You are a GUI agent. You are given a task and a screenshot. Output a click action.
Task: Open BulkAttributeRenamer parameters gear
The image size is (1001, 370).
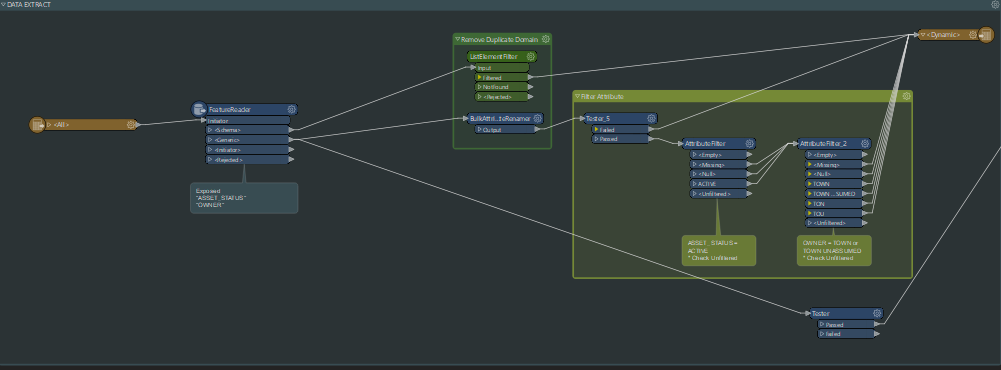538,118
